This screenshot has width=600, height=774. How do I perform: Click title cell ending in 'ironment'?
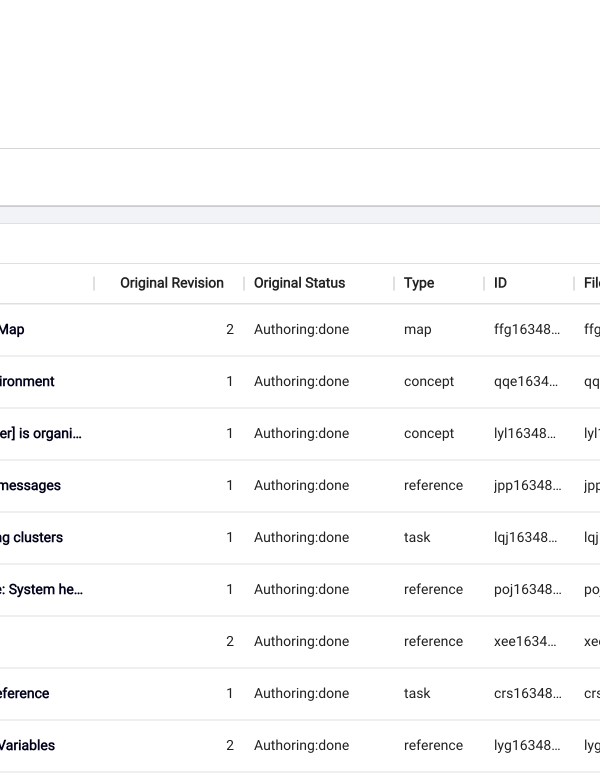point(27,381)
